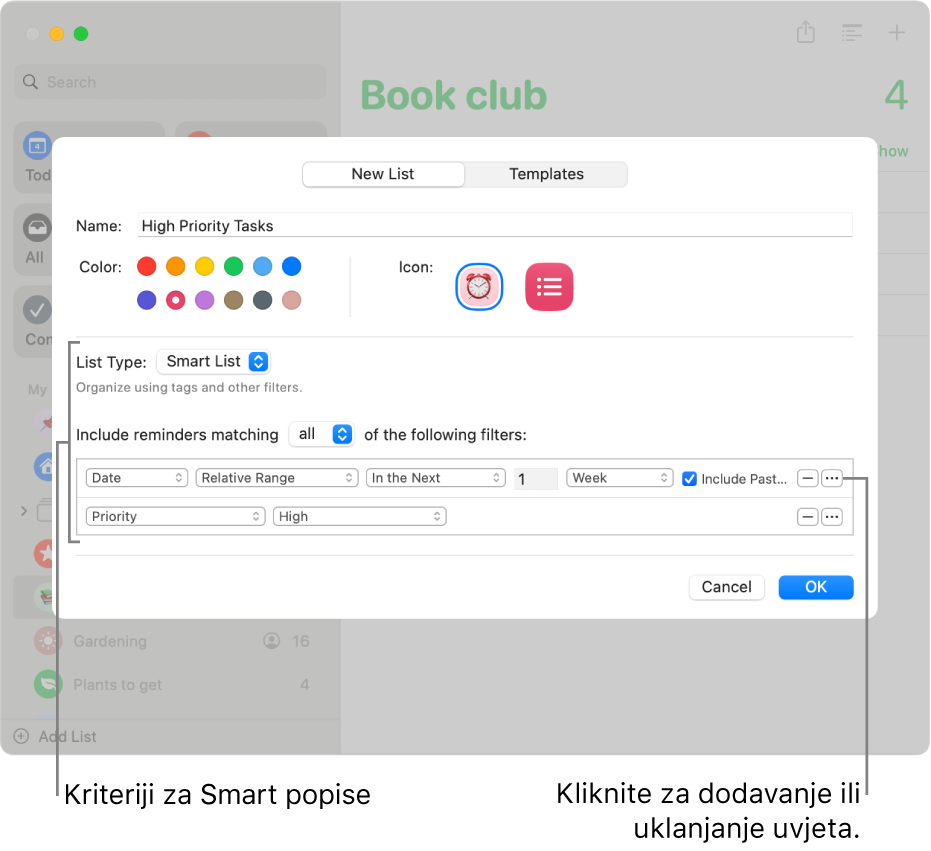Pick the brown color swatch
This screenshot has height=851, width=931.
click(233, 300)
